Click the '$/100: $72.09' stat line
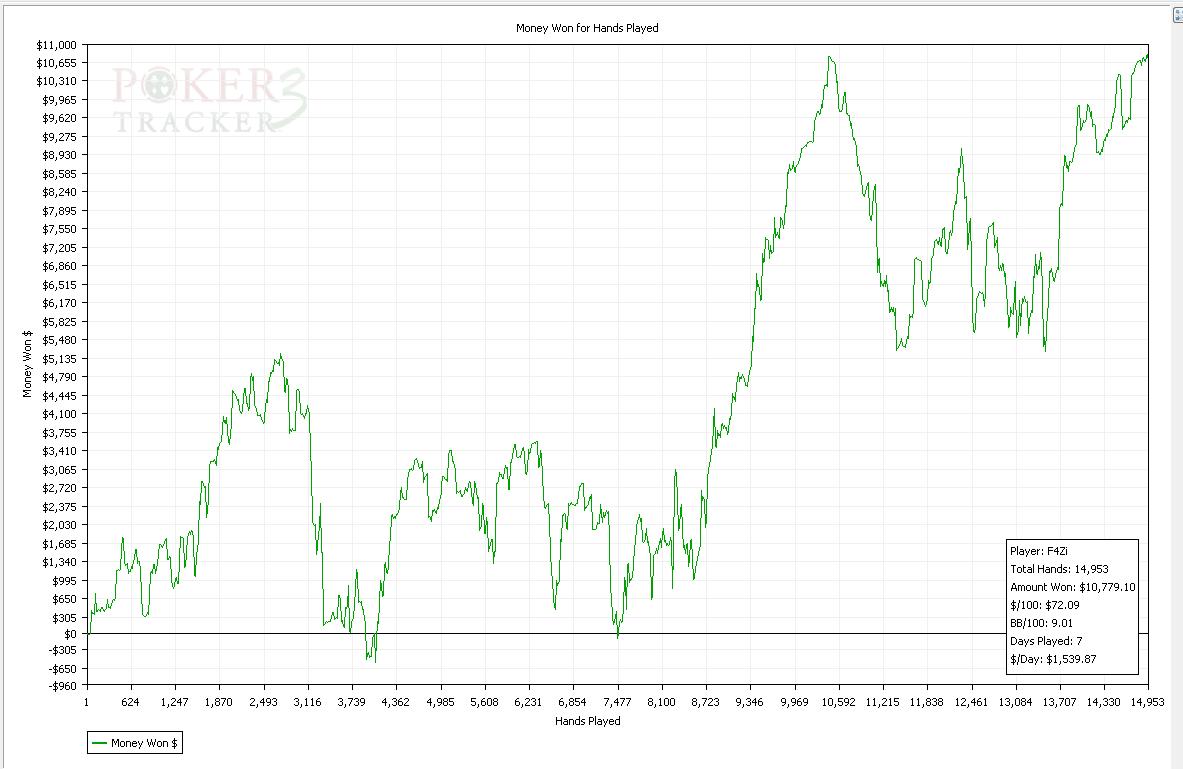The image size is (1183, 769). 1044,605
